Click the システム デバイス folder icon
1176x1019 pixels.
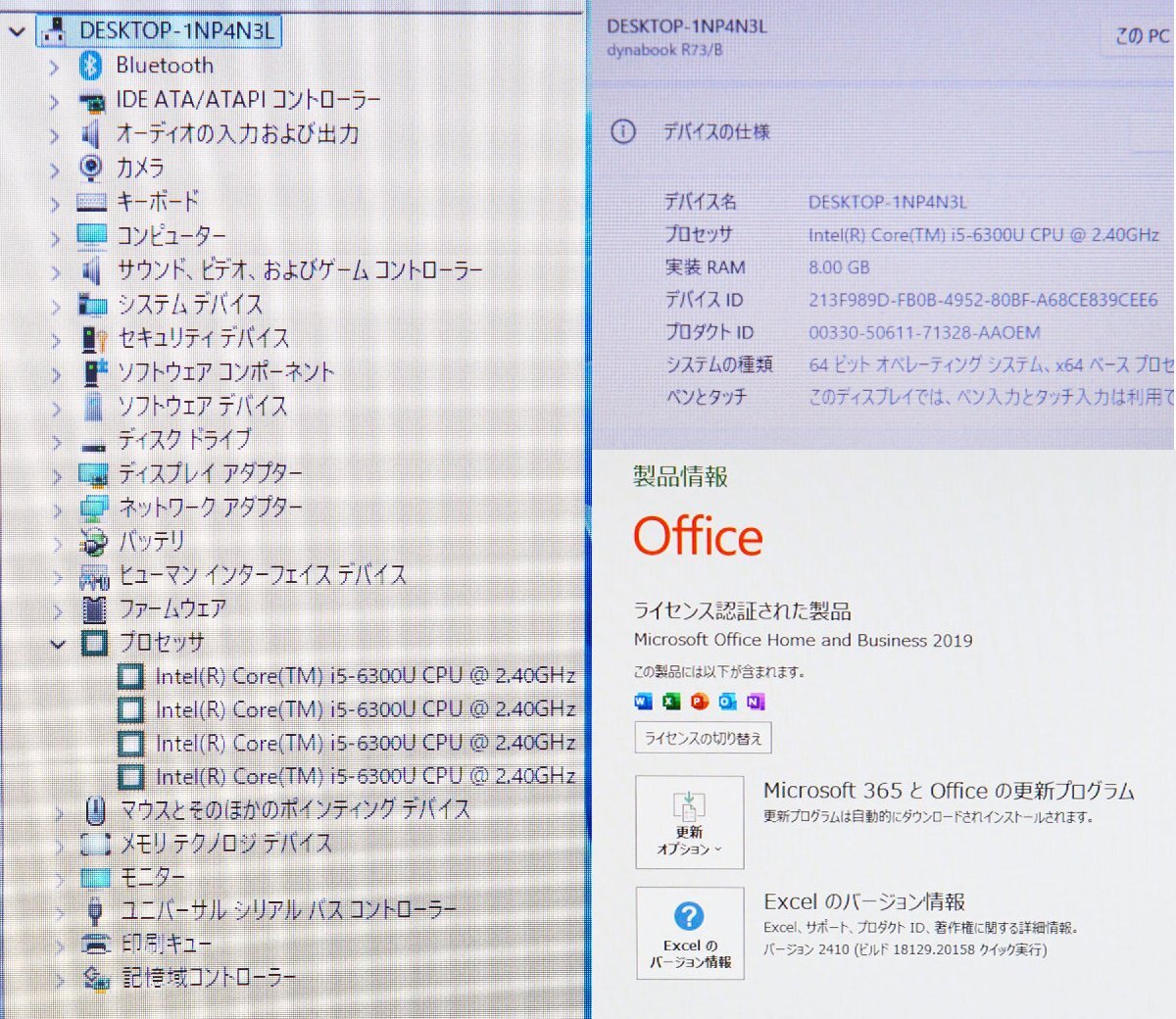92,304
